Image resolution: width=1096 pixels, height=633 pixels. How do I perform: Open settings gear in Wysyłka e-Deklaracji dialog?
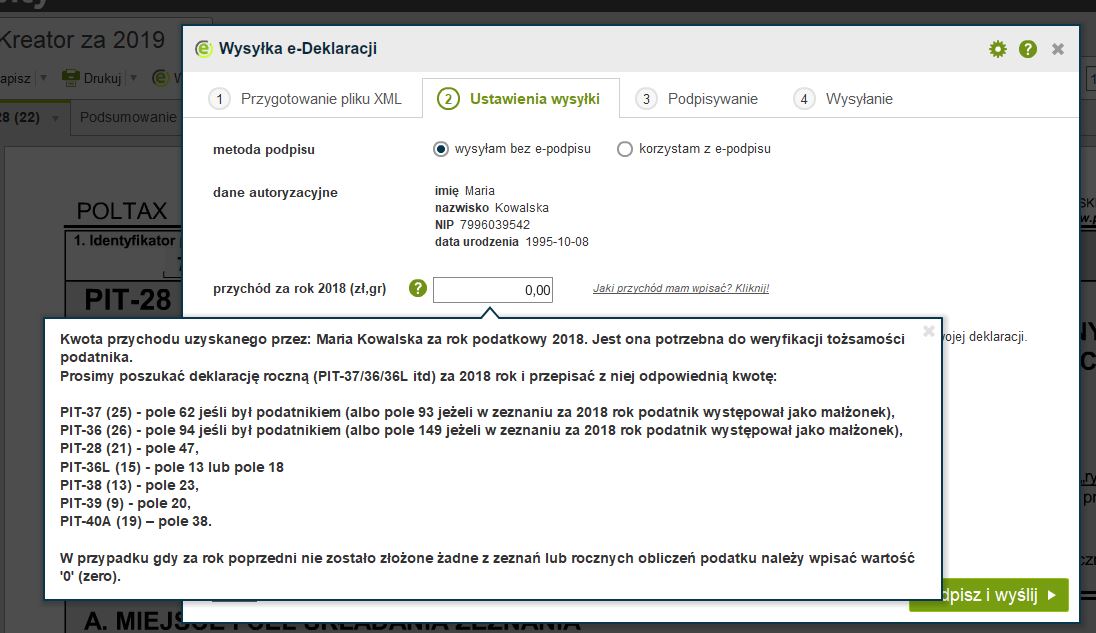coord(997,49)
